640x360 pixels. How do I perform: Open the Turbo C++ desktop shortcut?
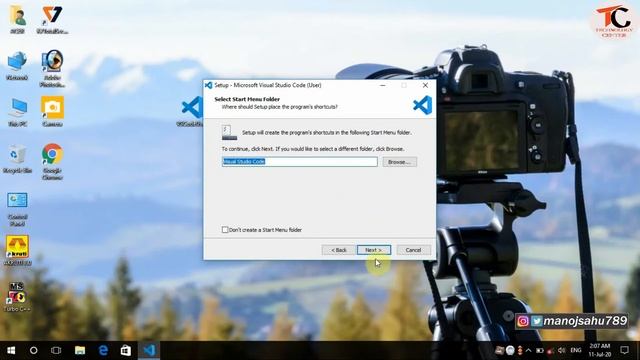(x=17, y=297)
